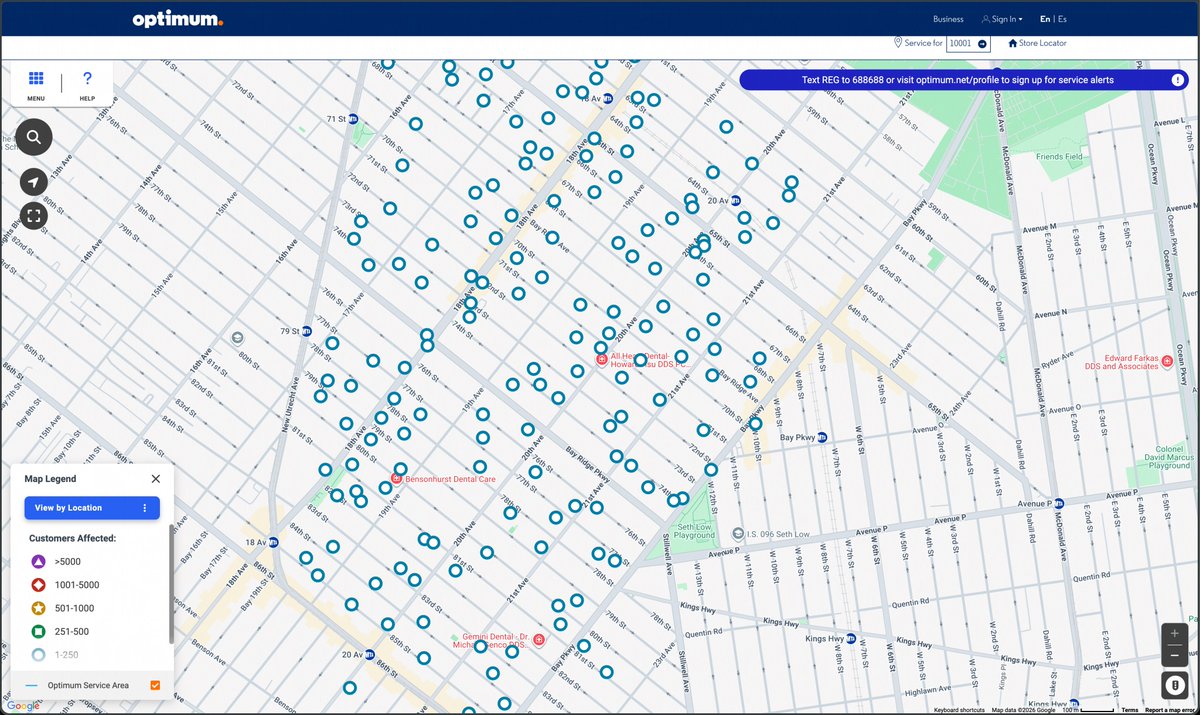Open the Terms link on map
1200x715 pixels.
[x=1129, y=710]
